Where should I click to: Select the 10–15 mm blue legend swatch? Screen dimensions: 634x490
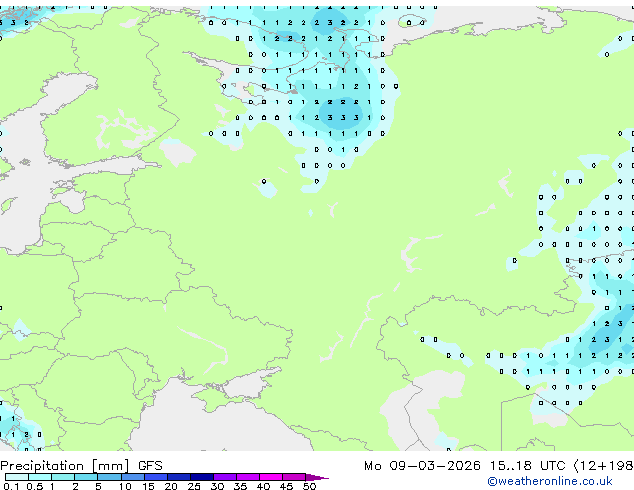click(x=132, y=477)
